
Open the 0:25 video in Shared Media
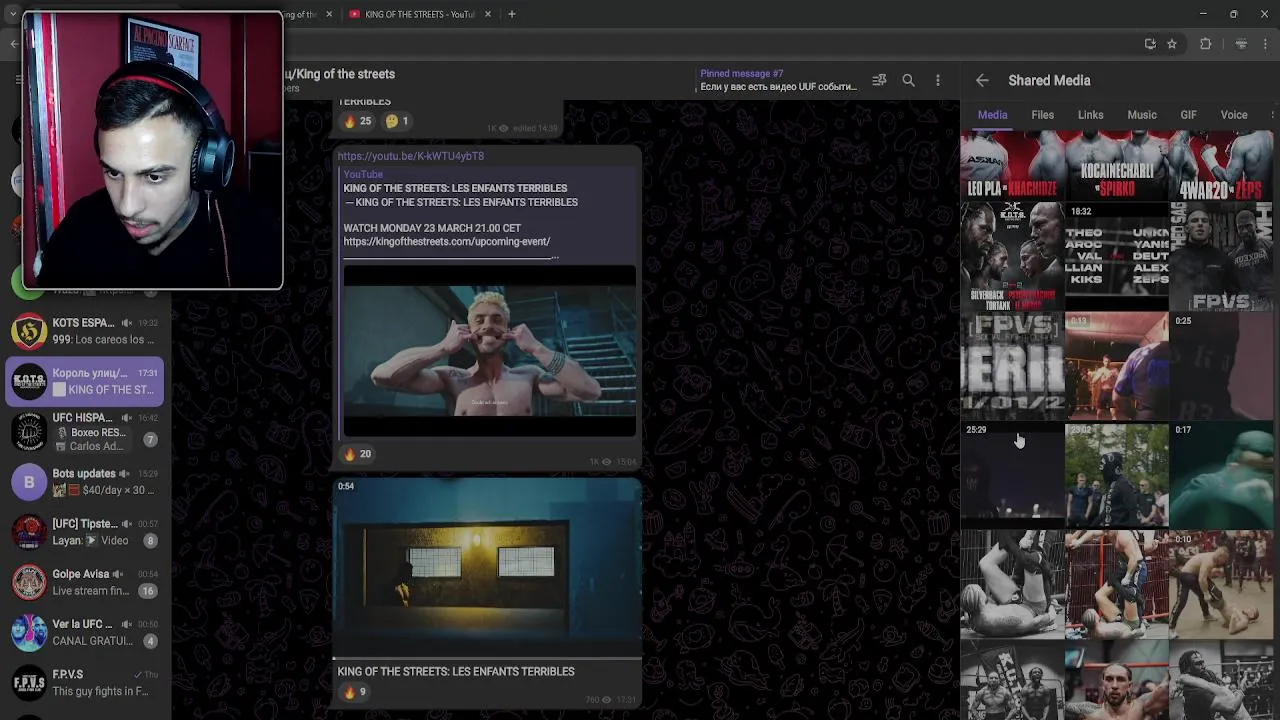tap(1222, 365)
